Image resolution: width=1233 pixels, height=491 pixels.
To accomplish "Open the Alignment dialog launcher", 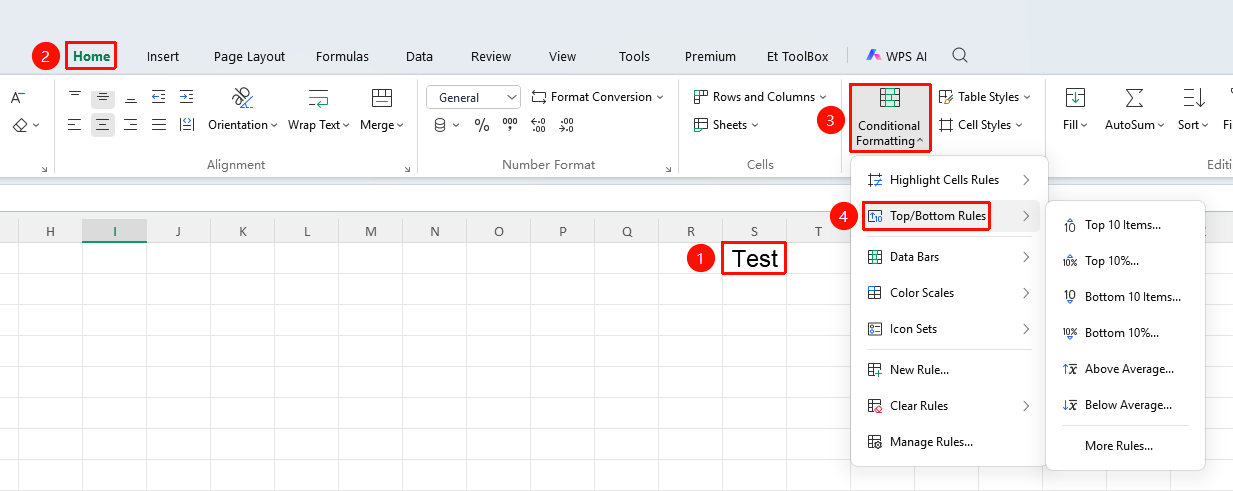I will (x=407, y=170).
